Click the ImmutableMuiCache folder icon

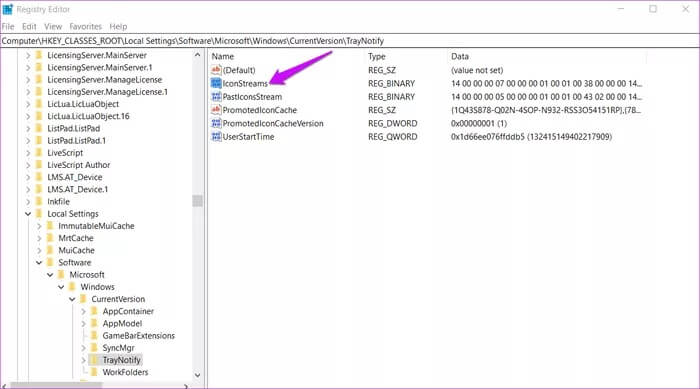pyautogui.click(x=50, y=226)
